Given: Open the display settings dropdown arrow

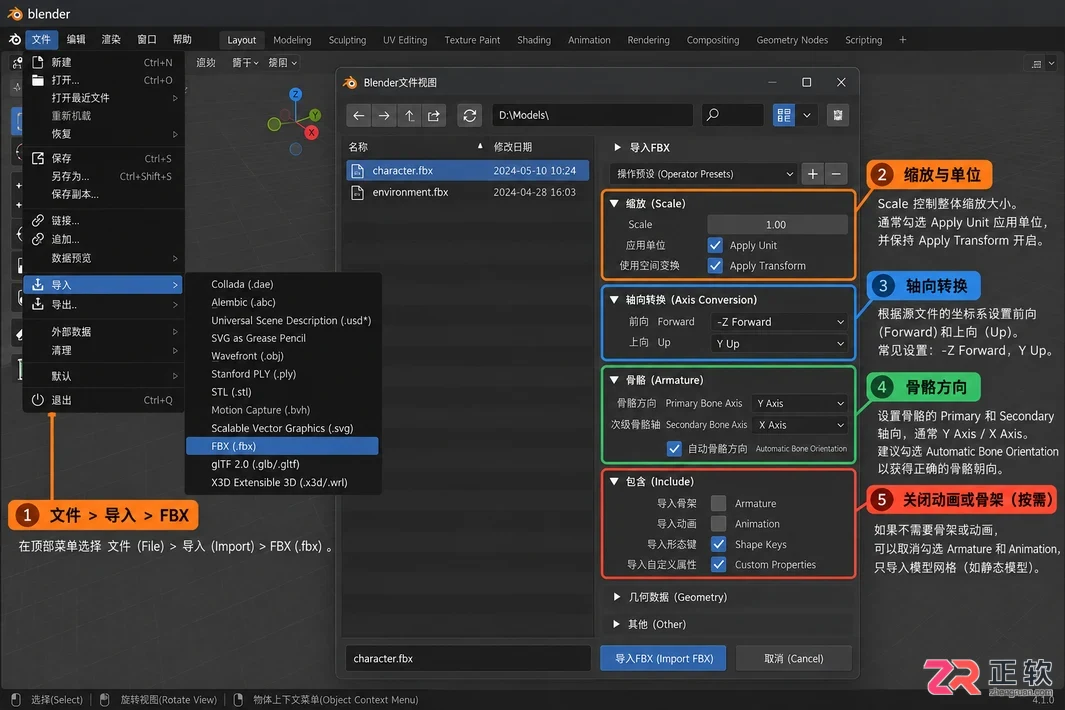Looking at the screenshot, I should (x=807, y=116).
